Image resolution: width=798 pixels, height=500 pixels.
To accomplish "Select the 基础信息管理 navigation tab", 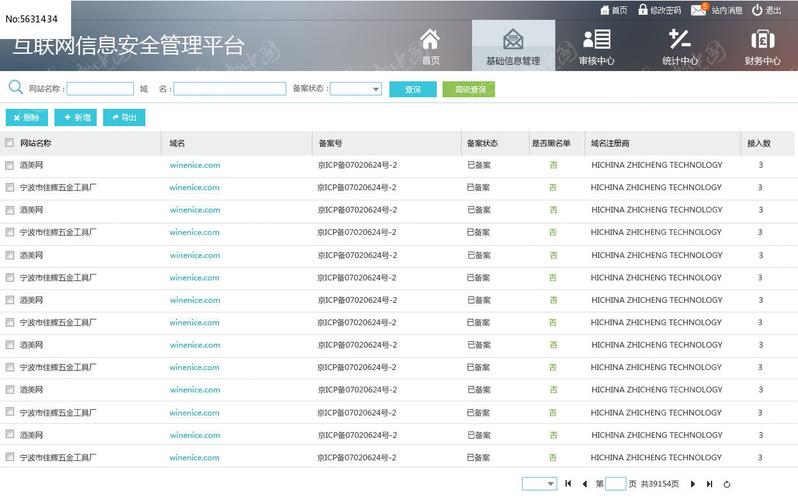I will click(x=513, y=46).
